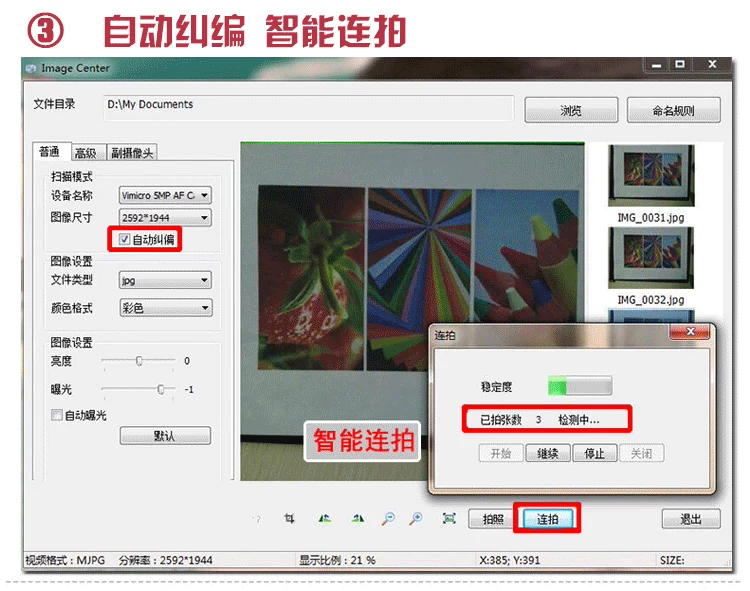Click the X:385; Y:391 status text
Viewport: 750px width, 591px height.
(510, 560)
